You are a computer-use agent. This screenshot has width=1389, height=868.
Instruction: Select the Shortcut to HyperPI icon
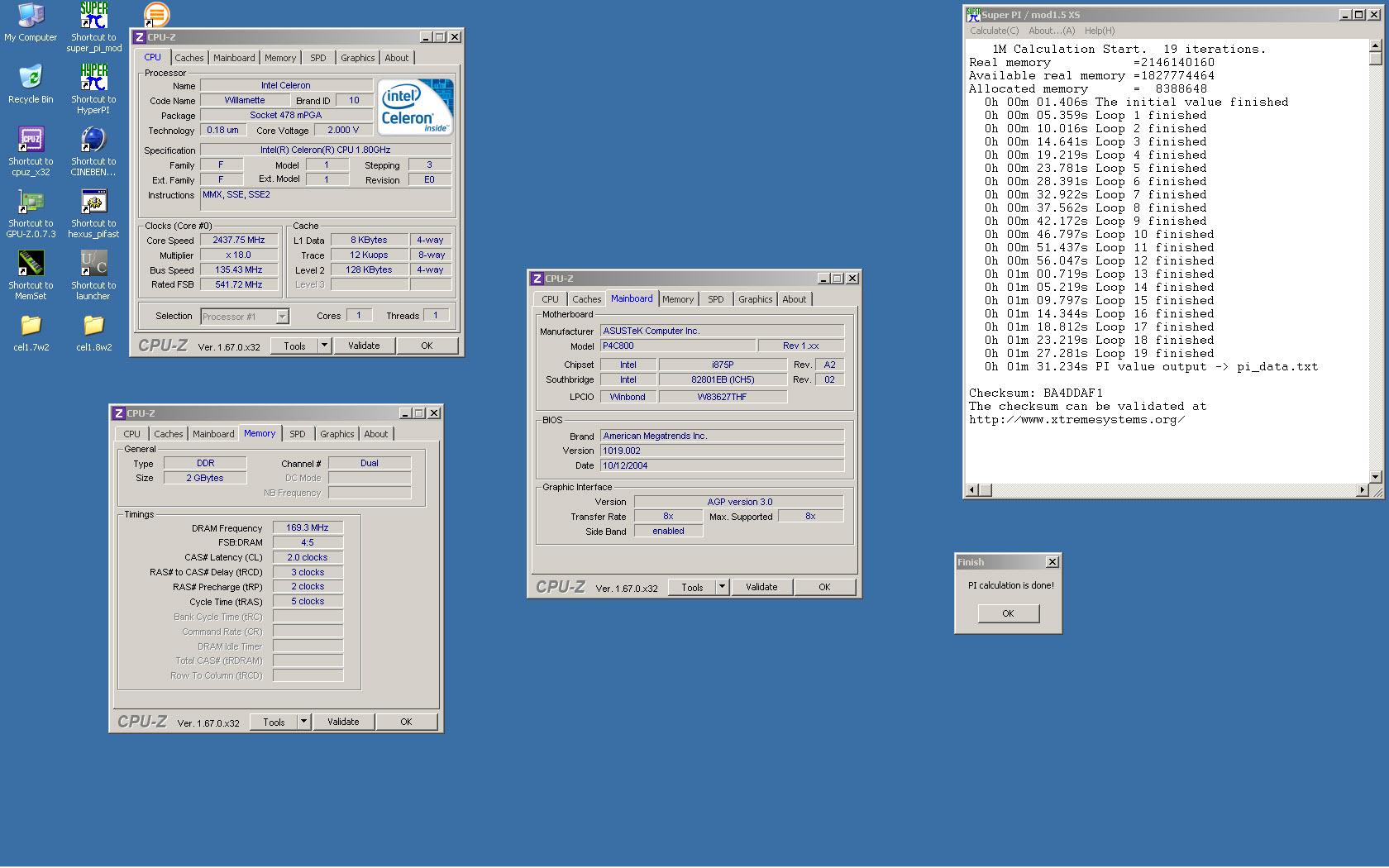(93, 89)
